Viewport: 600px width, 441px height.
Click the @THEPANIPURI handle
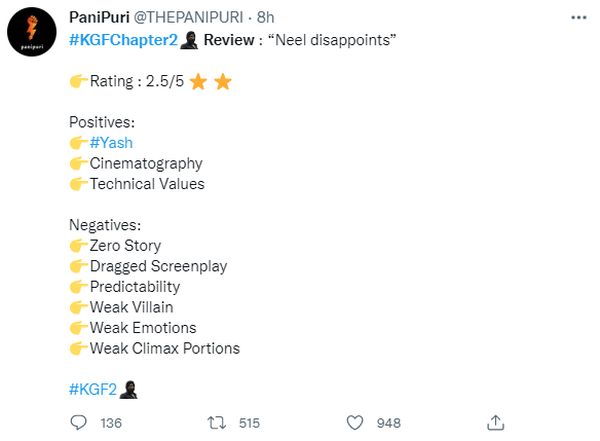point(188,17)
